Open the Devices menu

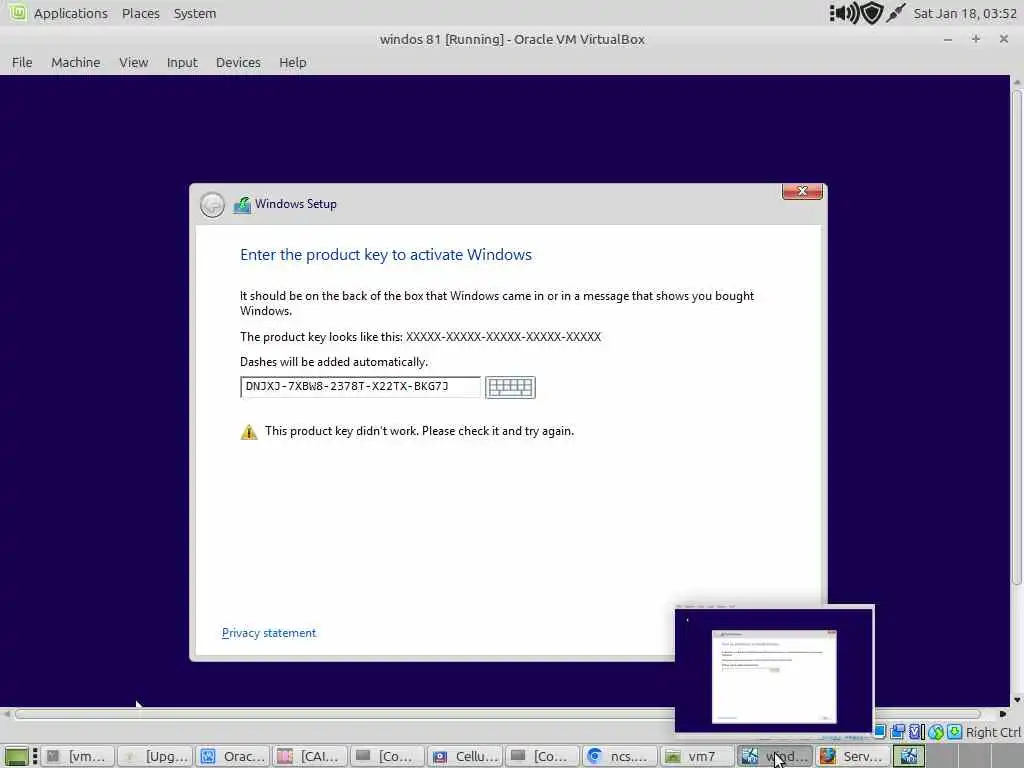[x=238, y=63]
